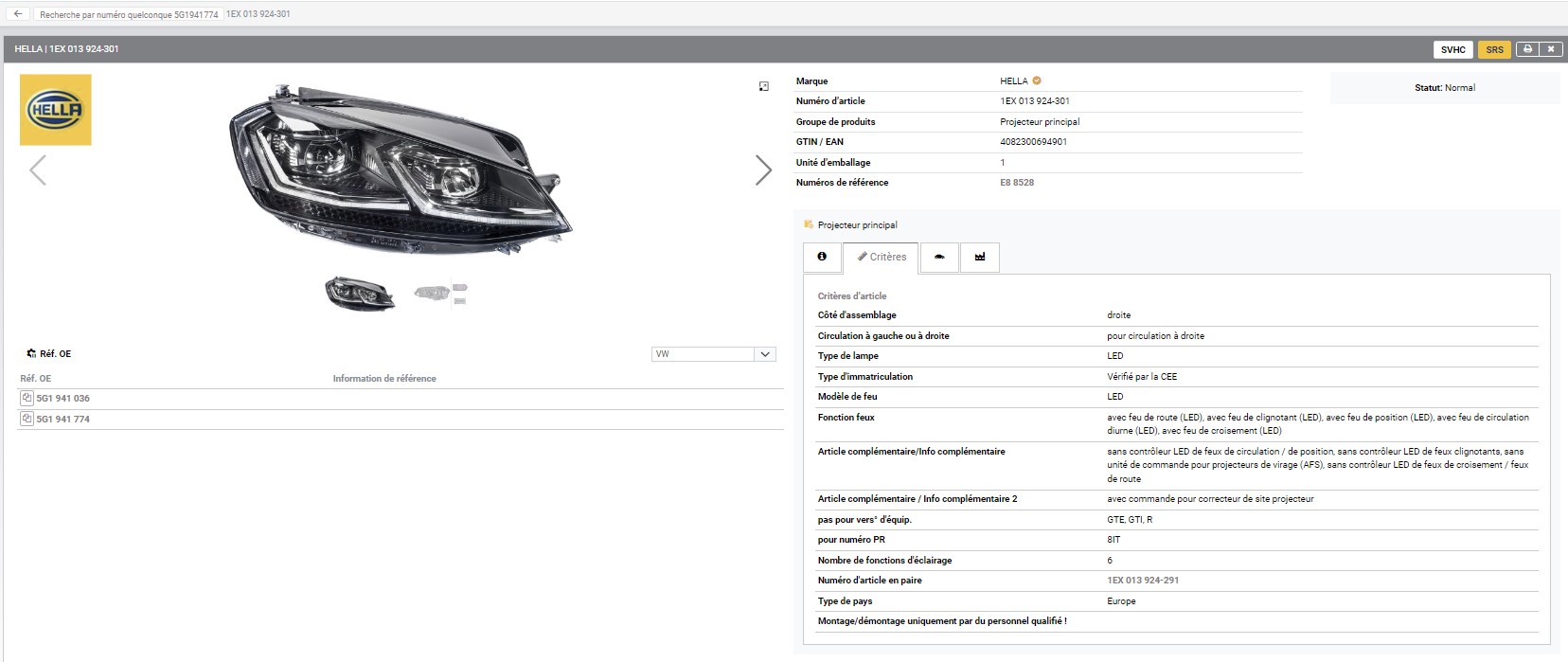
Task: Open the vehicle applications car tab
Action: [939, 257]
